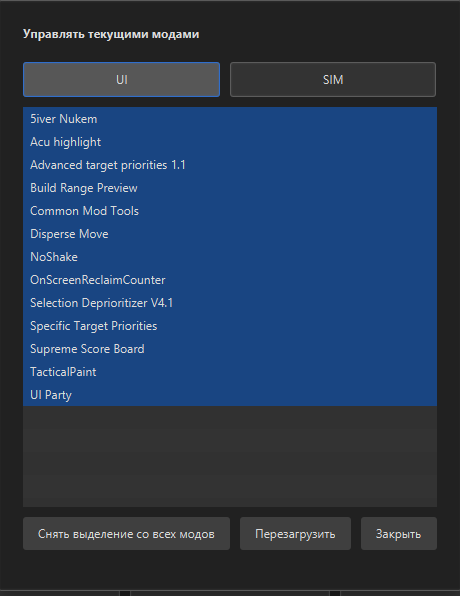Click "Снять выделение со всех модов" button
The image size is (460, 596).
coord(126,534)
